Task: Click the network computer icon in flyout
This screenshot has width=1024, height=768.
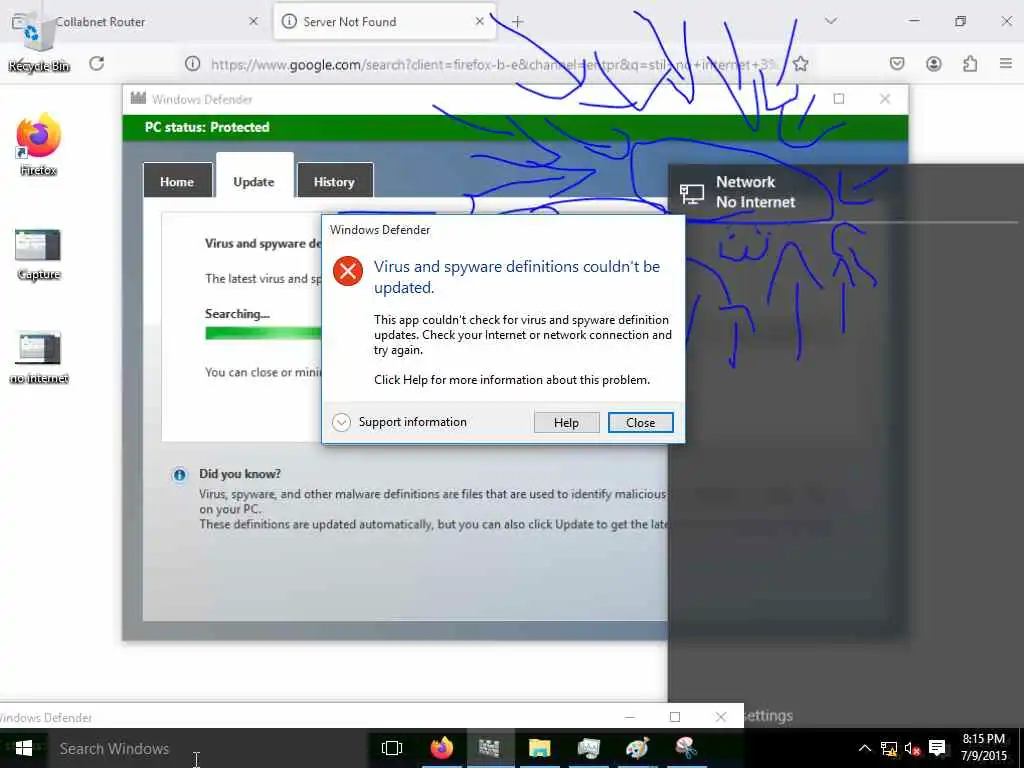Action: tap(692, 193)
